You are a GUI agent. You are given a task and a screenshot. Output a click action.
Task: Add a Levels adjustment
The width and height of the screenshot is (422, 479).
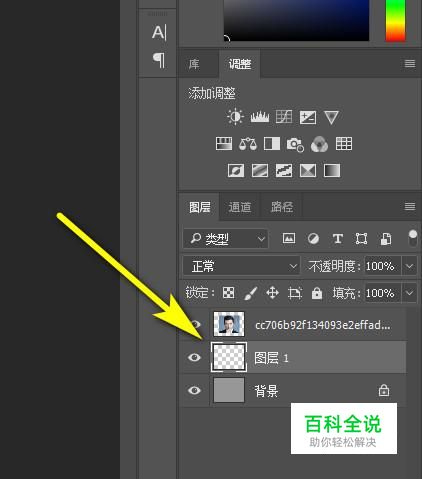(x=260, y=117)
